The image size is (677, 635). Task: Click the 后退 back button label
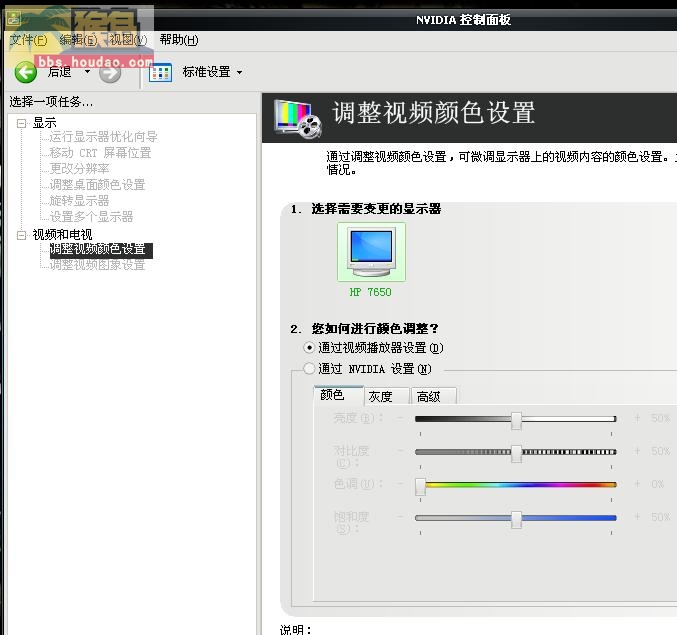click(59, 72)
